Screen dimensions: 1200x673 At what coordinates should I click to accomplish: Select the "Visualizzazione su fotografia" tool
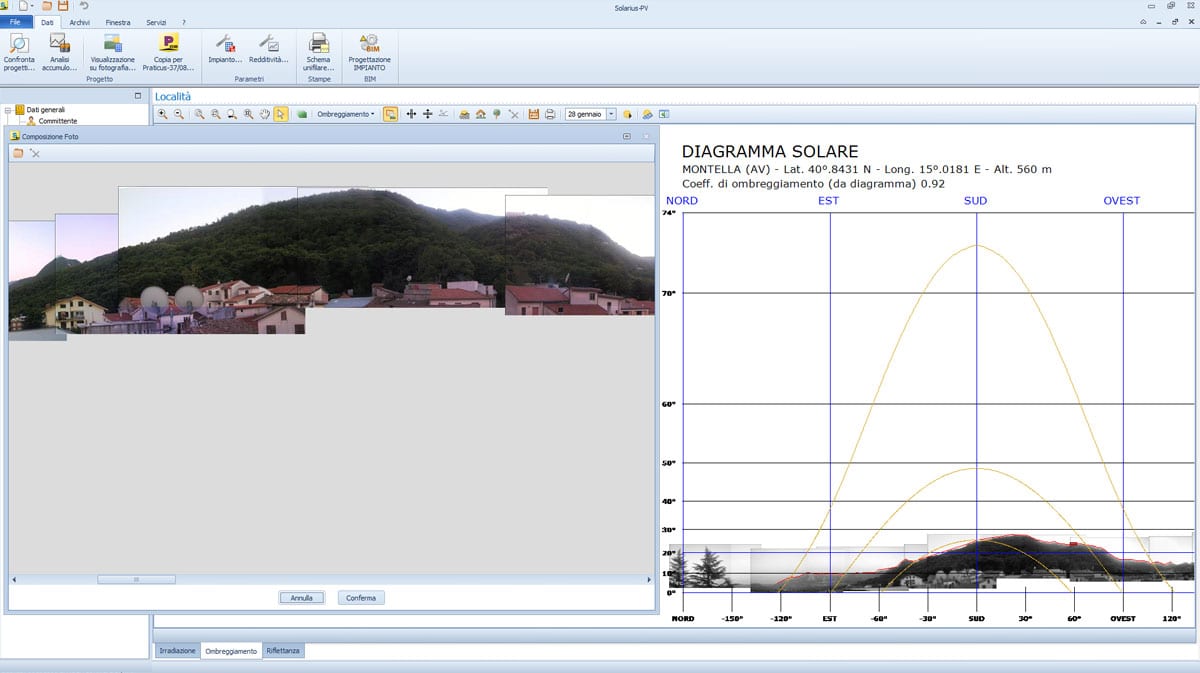(x=113, y=50)
